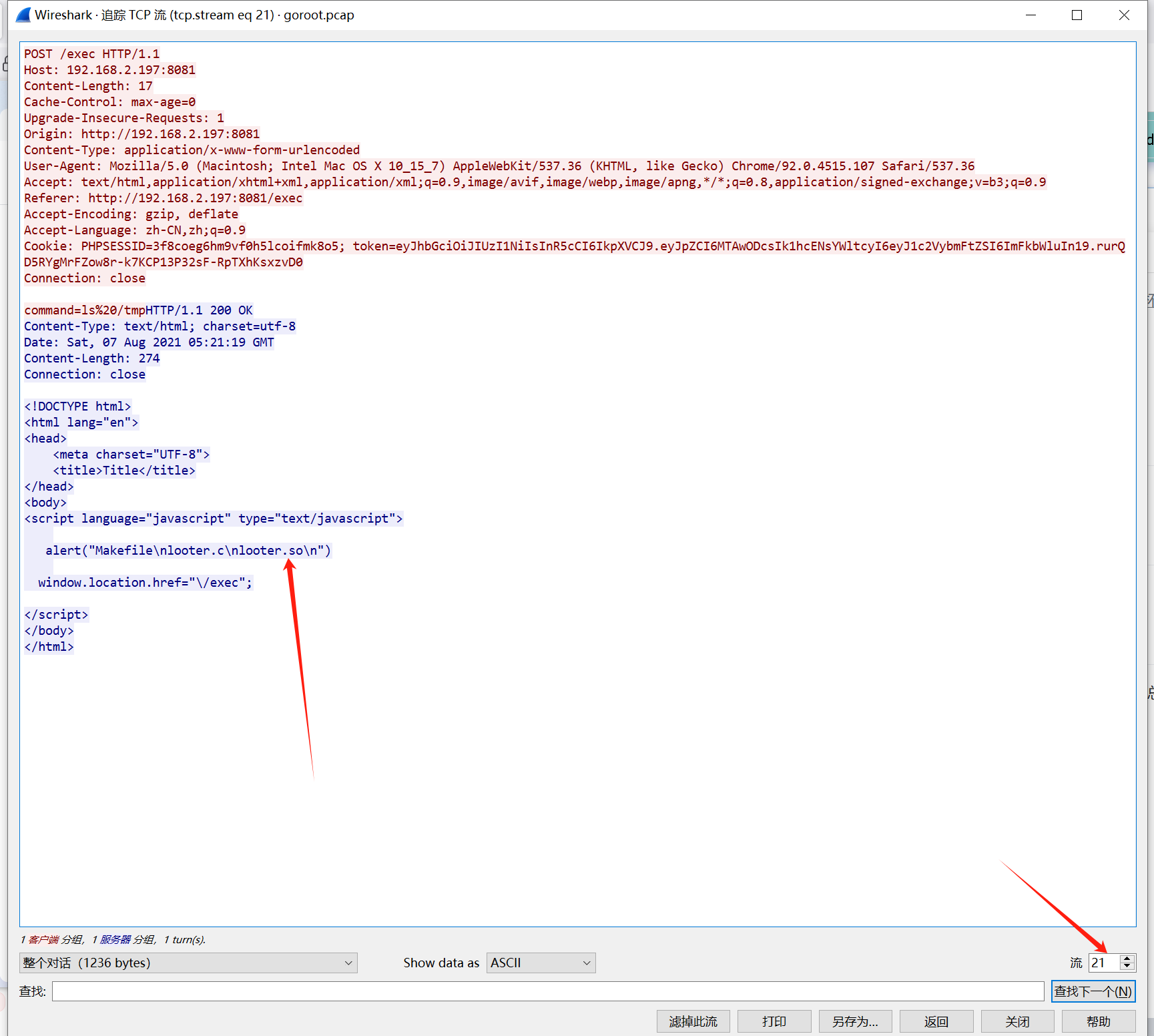Image resolution: width=1154 pixels, height=1036 pixels.
Task: Click the client/server packets summary text
Action: click(x=113, y=939)
